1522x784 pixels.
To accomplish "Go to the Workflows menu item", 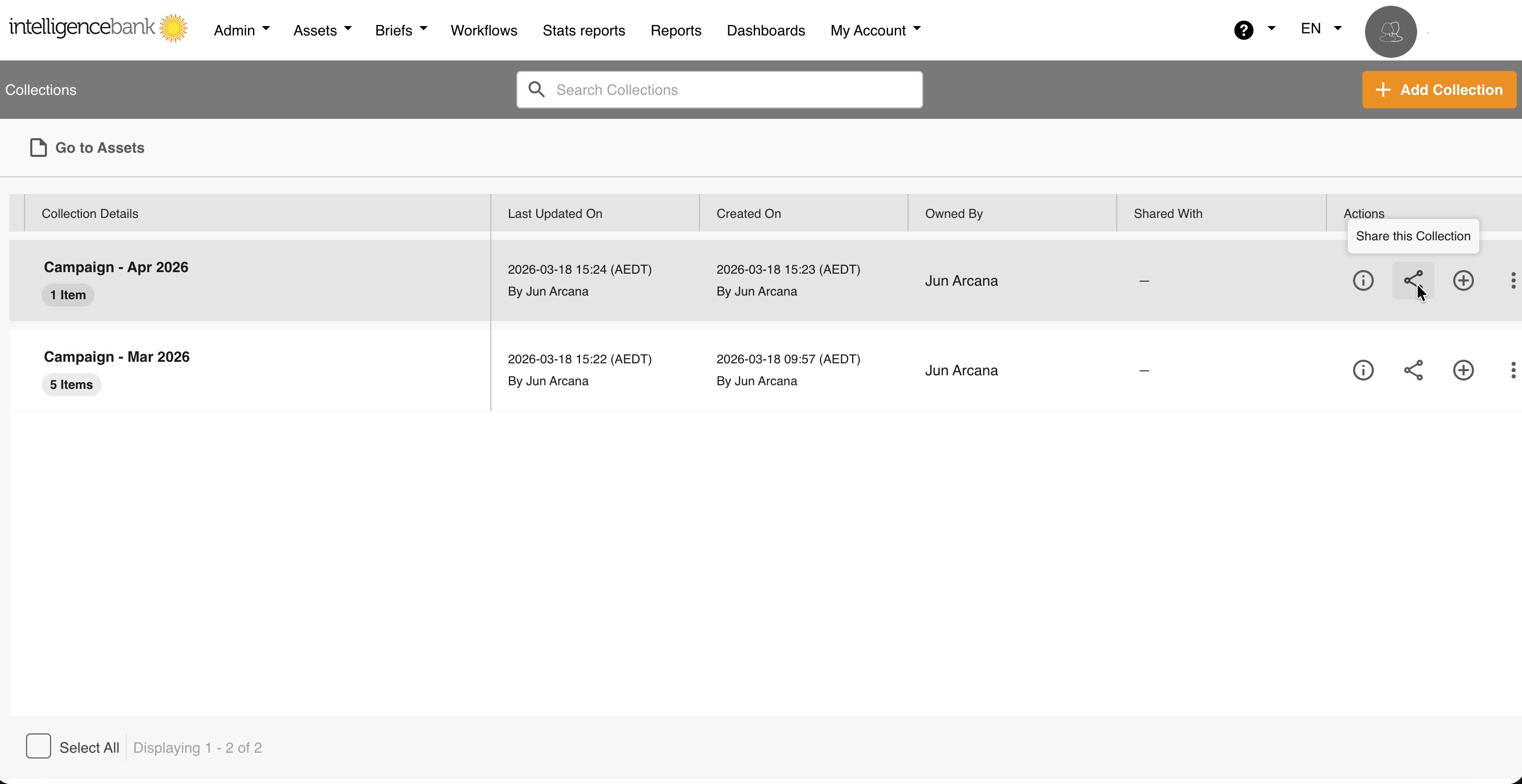I will [484, 30].
